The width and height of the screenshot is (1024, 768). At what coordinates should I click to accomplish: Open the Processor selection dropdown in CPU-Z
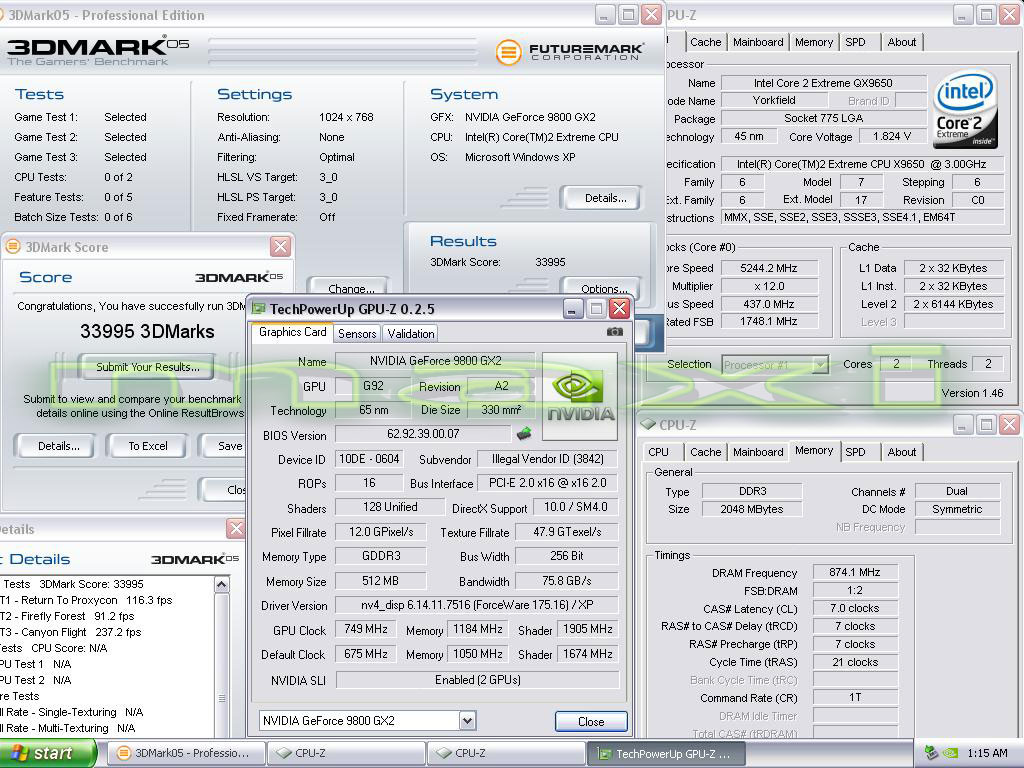(821, 364)
